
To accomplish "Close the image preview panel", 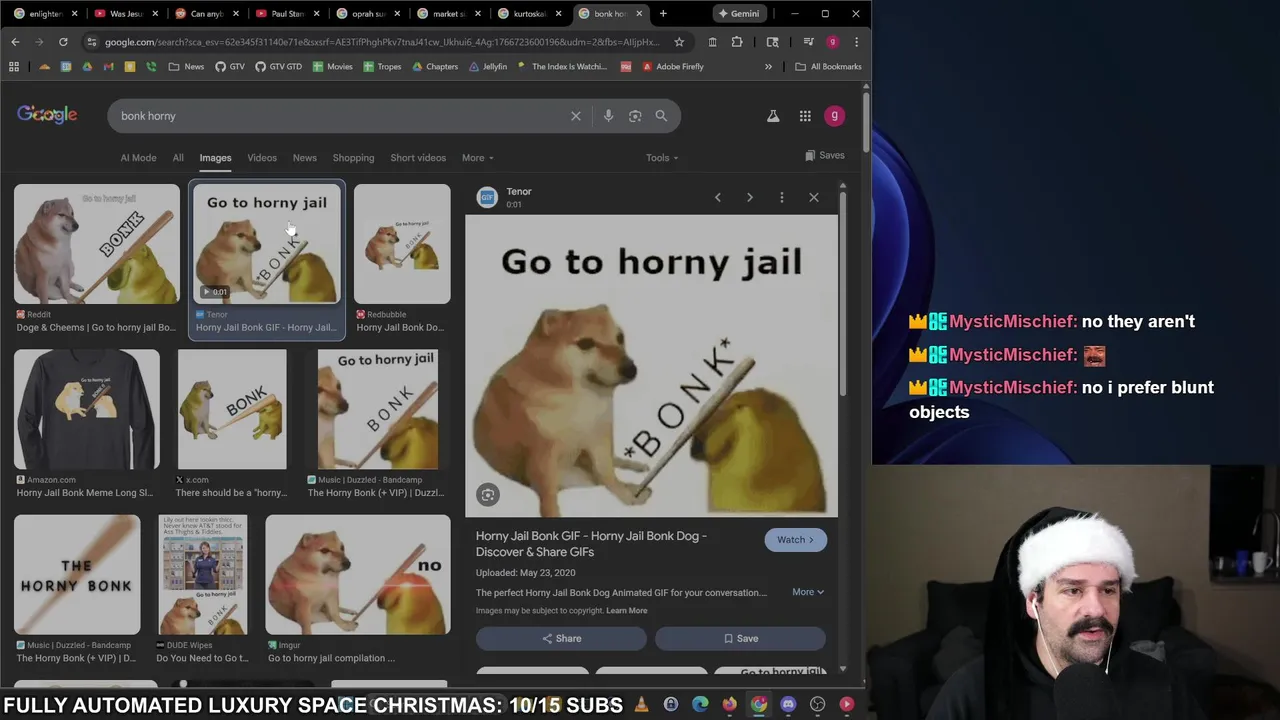I will (x=813, y=197).
